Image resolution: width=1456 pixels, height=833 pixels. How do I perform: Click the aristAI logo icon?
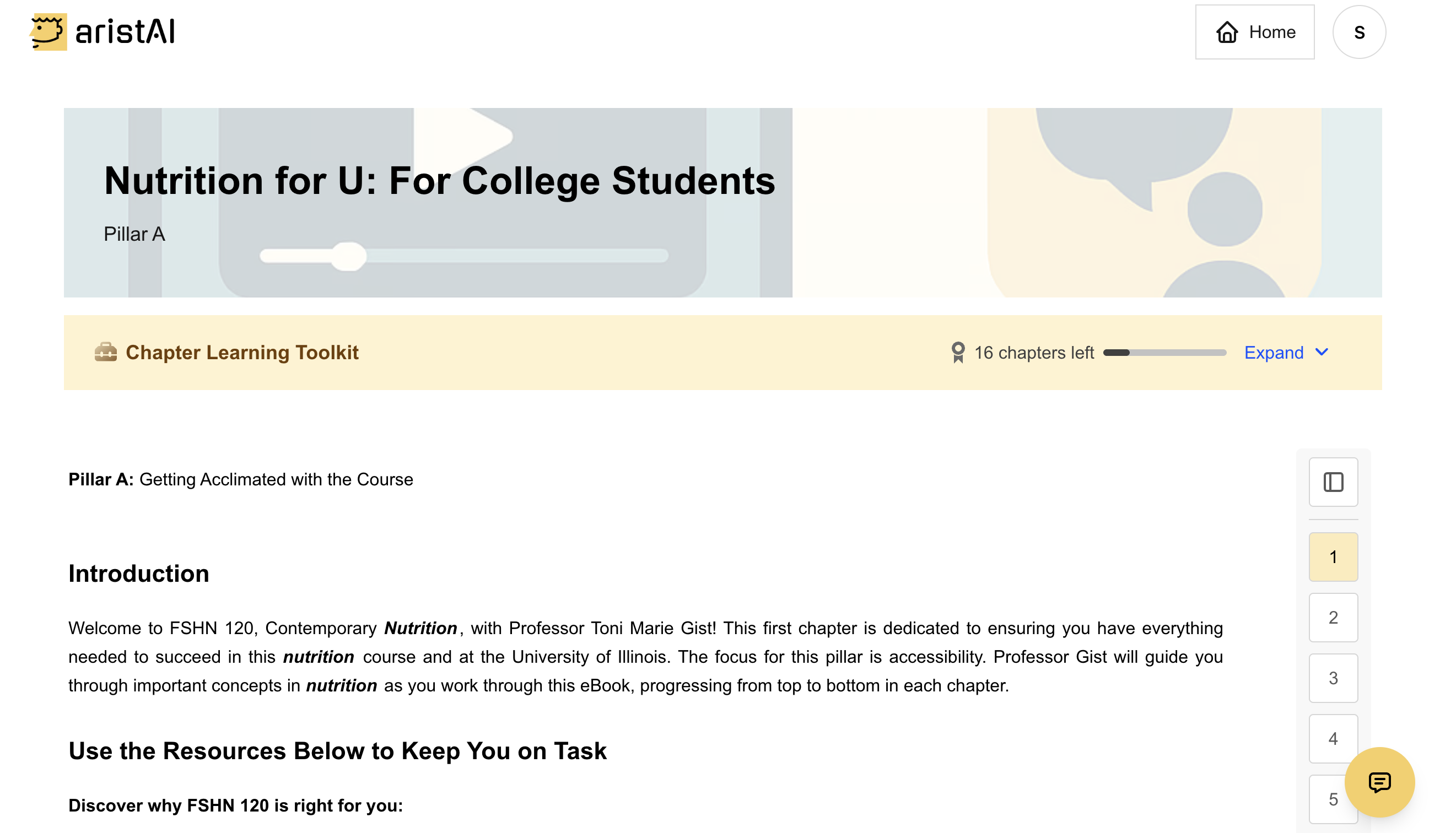(48, 32)
